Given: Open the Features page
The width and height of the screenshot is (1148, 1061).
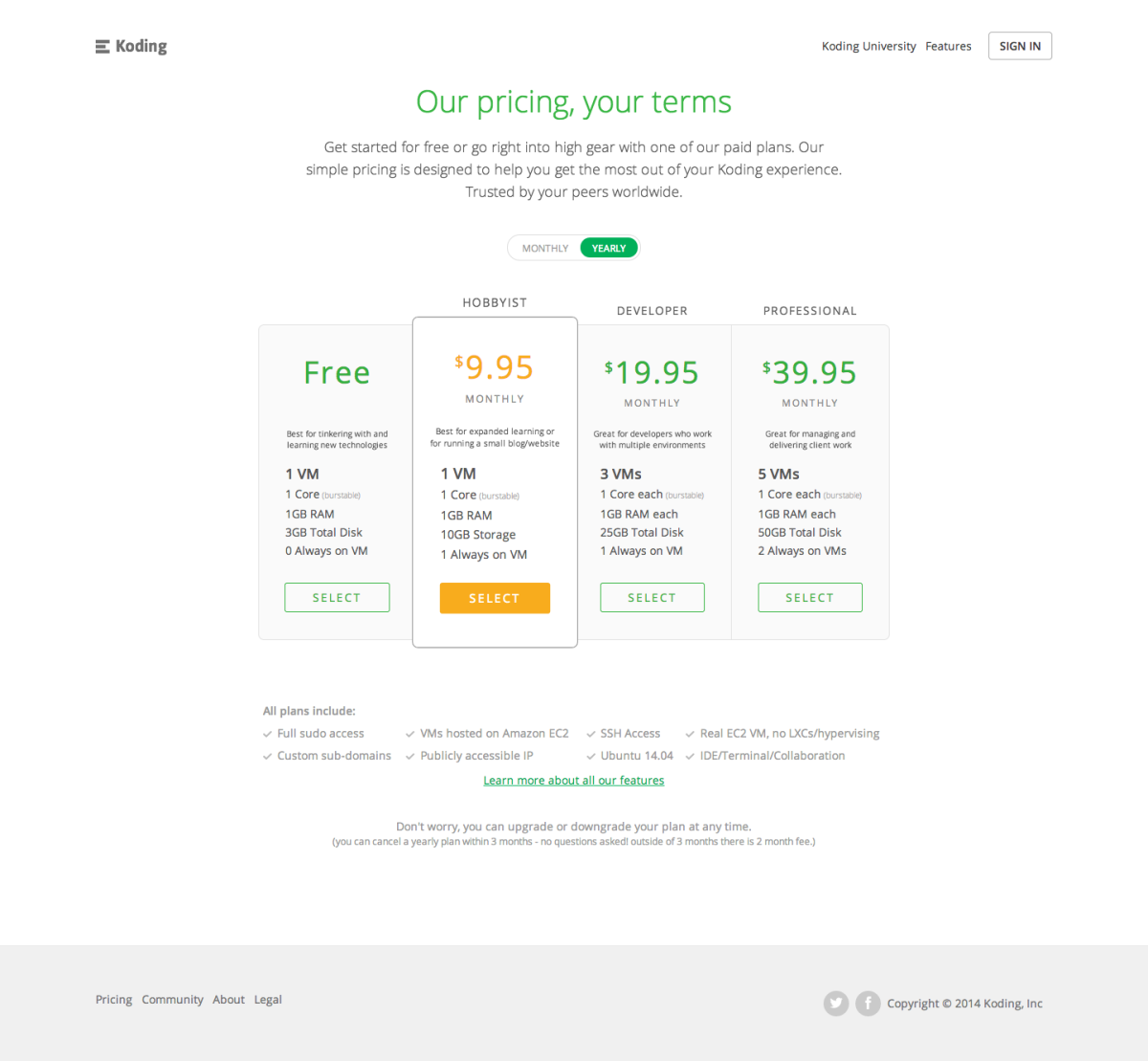Looking at the screenshot, I should click(x=948, y=45).
